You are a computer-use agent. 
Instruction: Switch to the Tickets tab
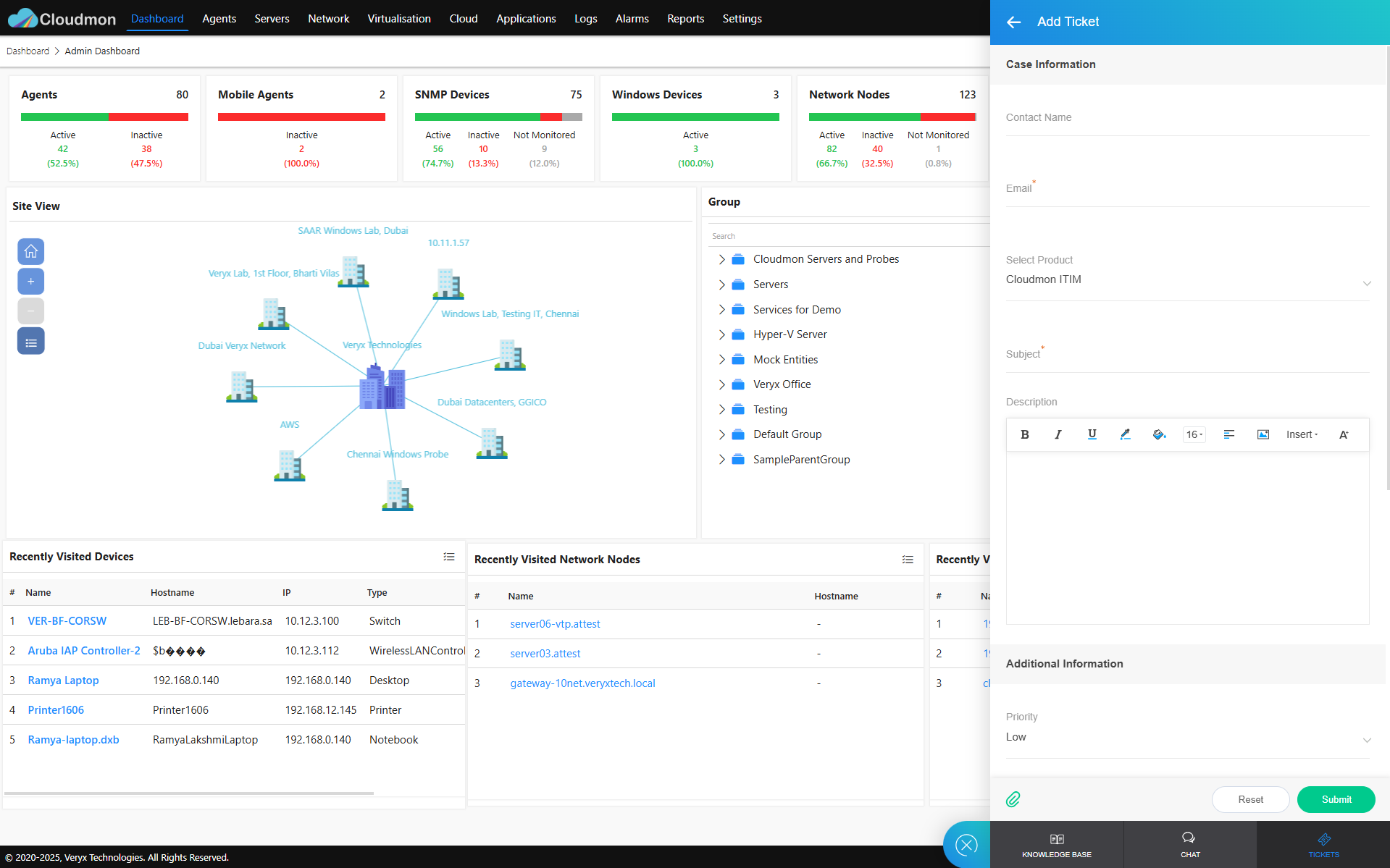[1323, 845]
